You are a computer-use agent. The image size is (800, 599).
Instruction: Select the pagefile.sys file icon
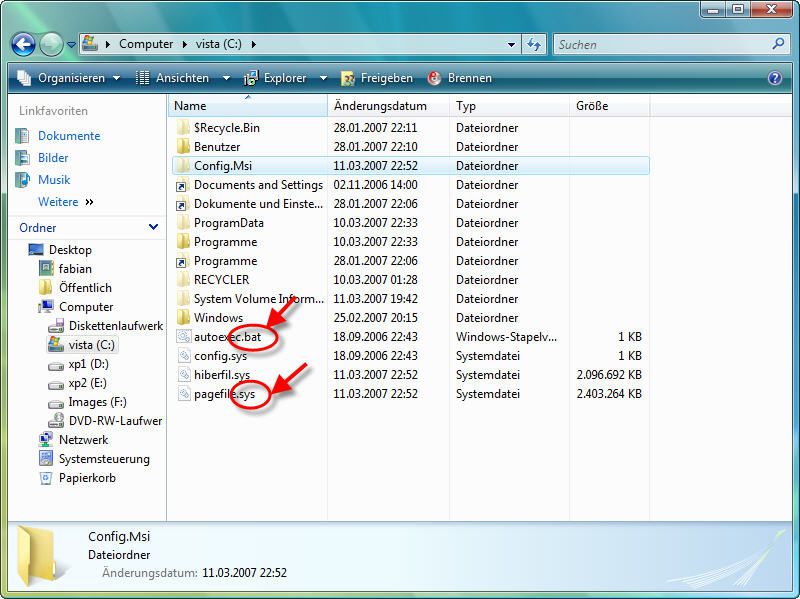tap(183, 393)
